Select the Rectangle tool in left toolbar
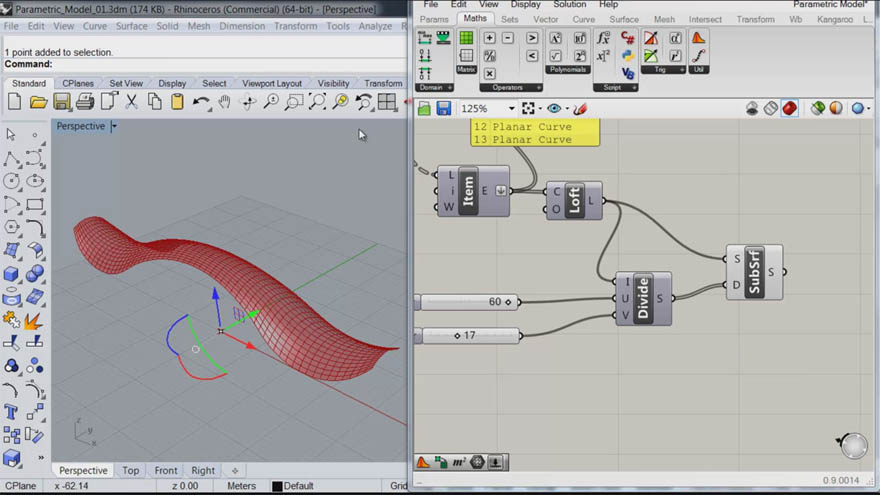The image size is (880, 495). [x=35, y=204]
